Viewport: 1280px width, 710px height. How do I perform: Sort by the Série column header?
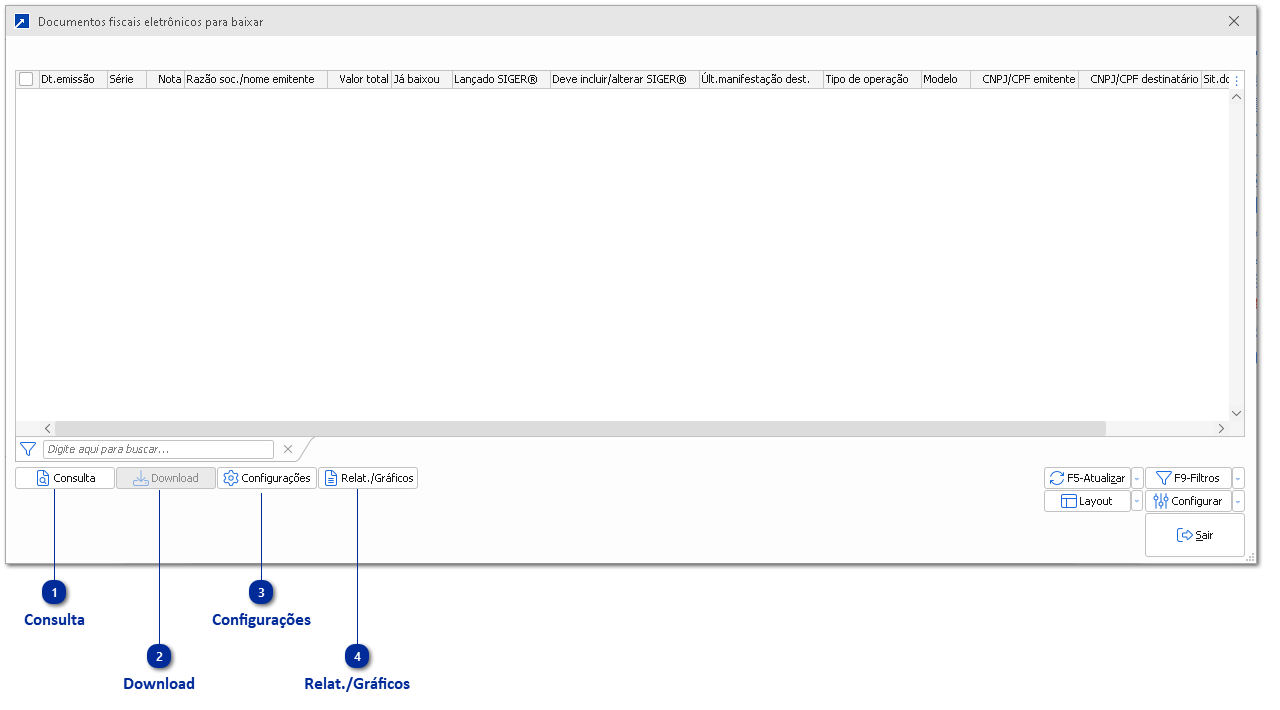(127, 79)
